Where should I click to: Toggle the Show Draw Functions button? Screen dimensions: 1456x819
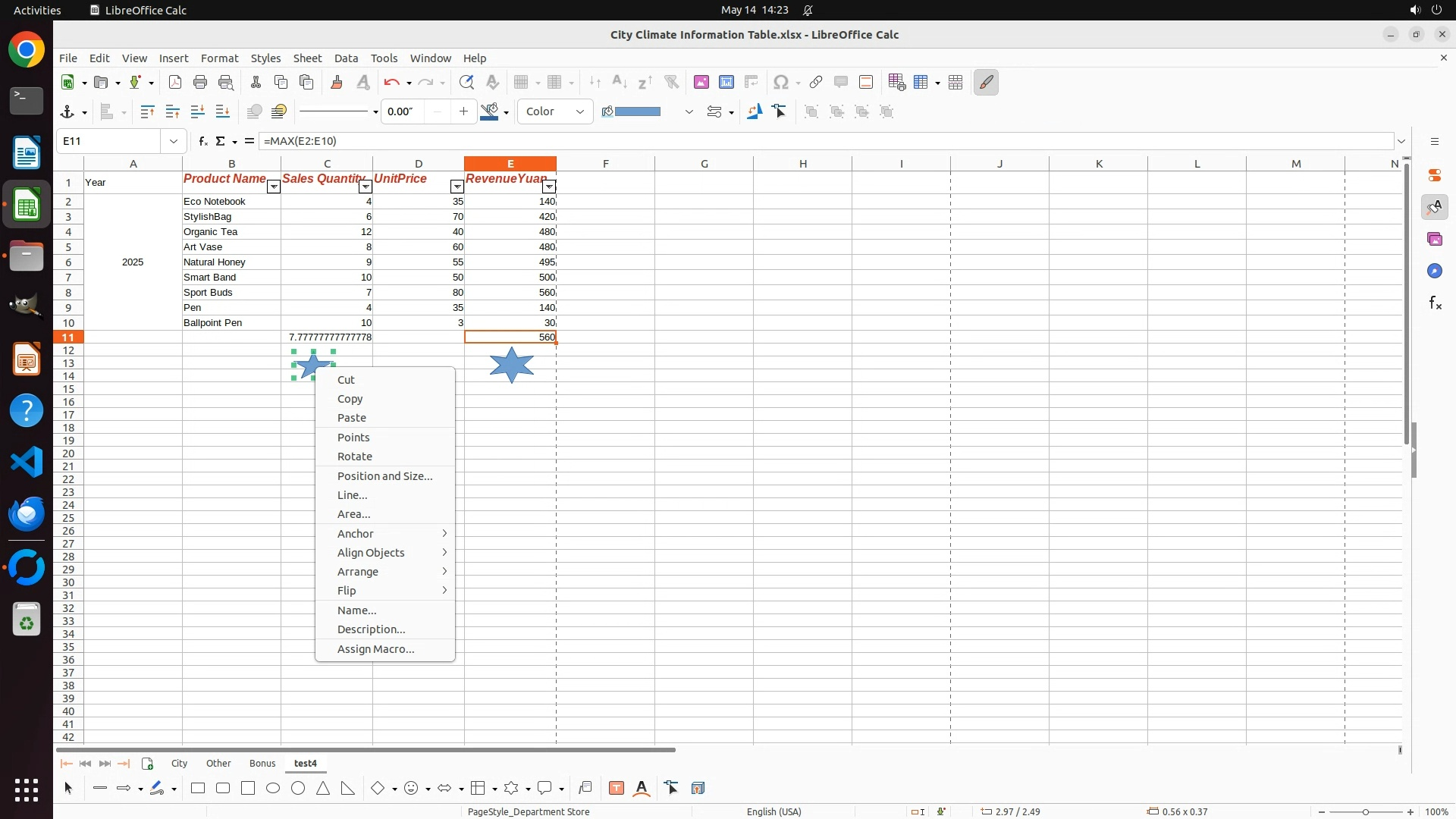986,82
